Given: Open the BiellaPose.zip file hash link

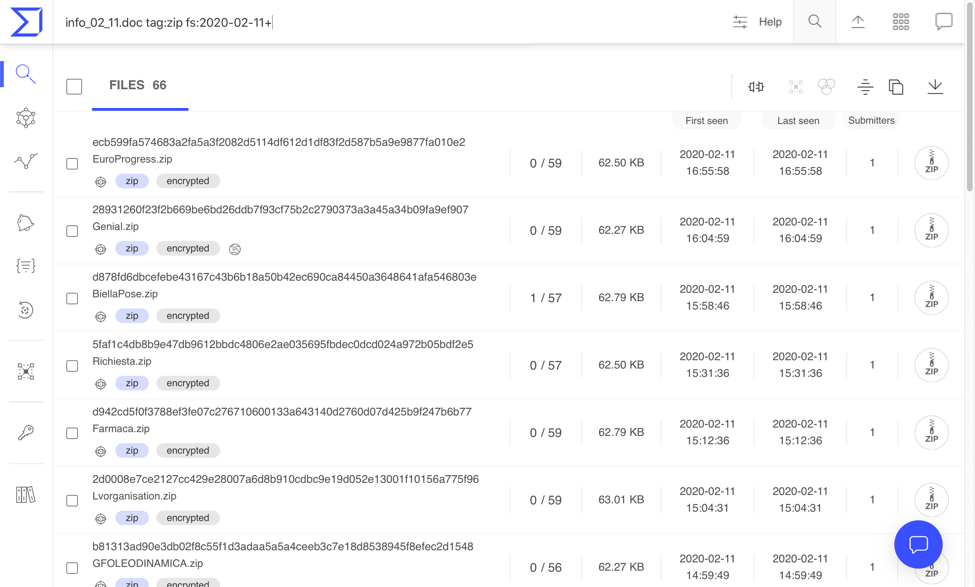Looking at the screenshot, I should point(284,277).
